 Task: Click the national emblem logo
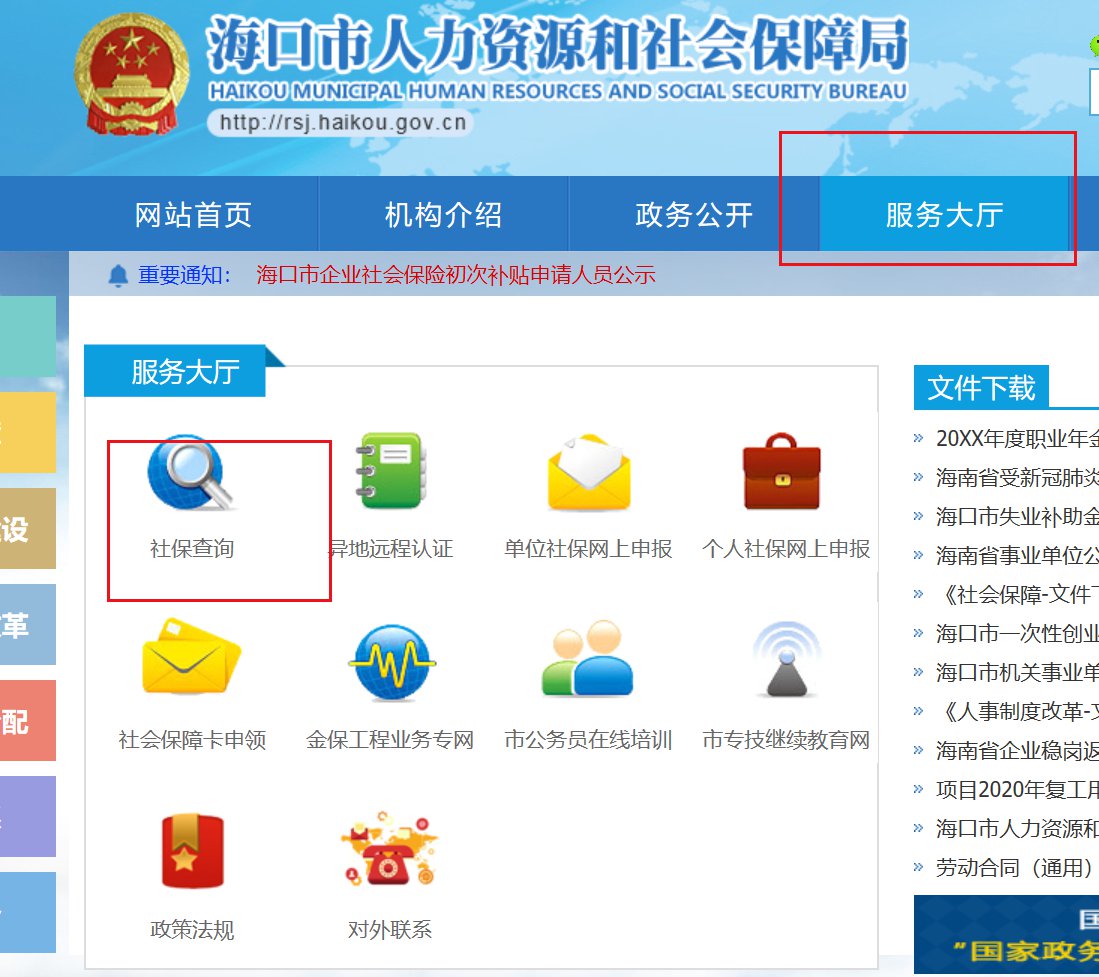(x=131, y=75)
